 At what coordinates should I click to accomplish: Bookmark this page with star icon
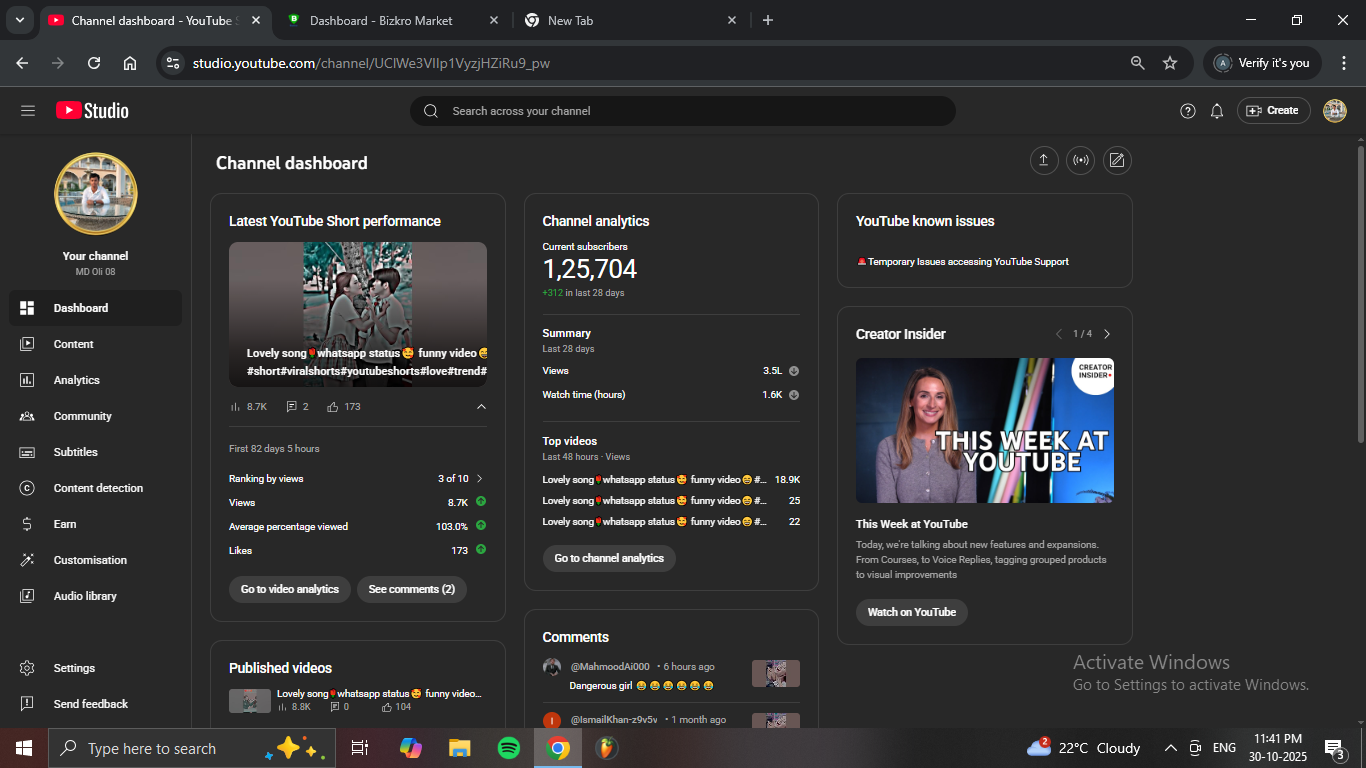(1169, 63)
